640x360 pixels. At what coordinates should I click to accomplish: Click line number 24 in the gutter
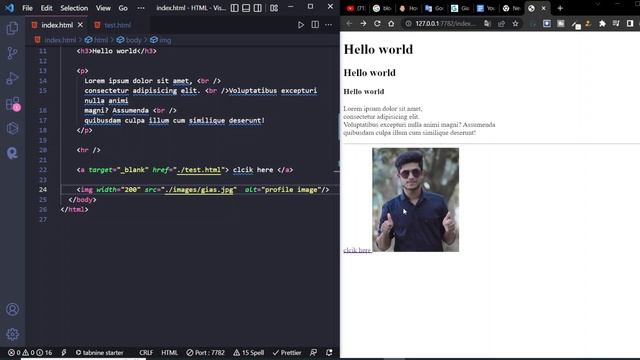click(43, 190)
